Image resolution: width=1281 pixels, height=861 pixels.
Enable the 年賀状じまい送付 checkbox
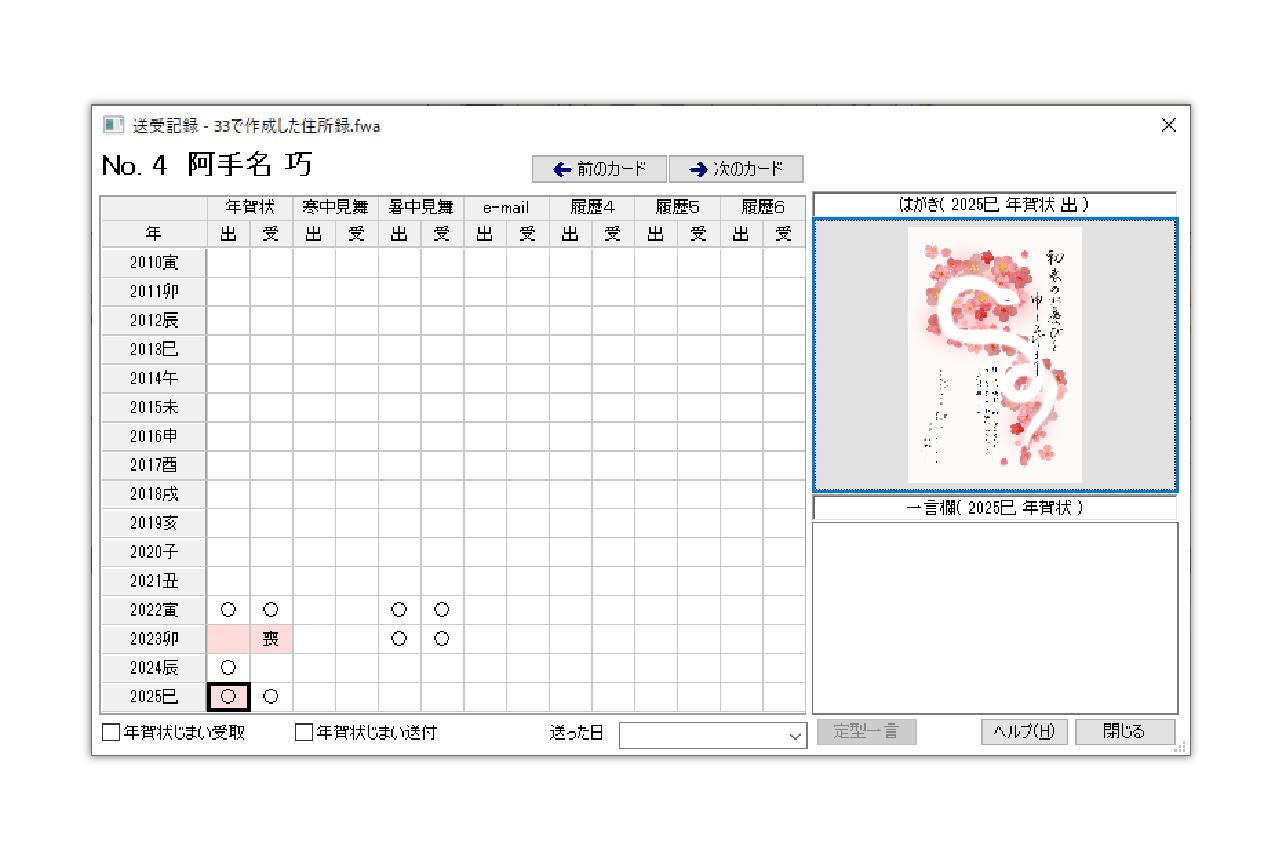302,733
